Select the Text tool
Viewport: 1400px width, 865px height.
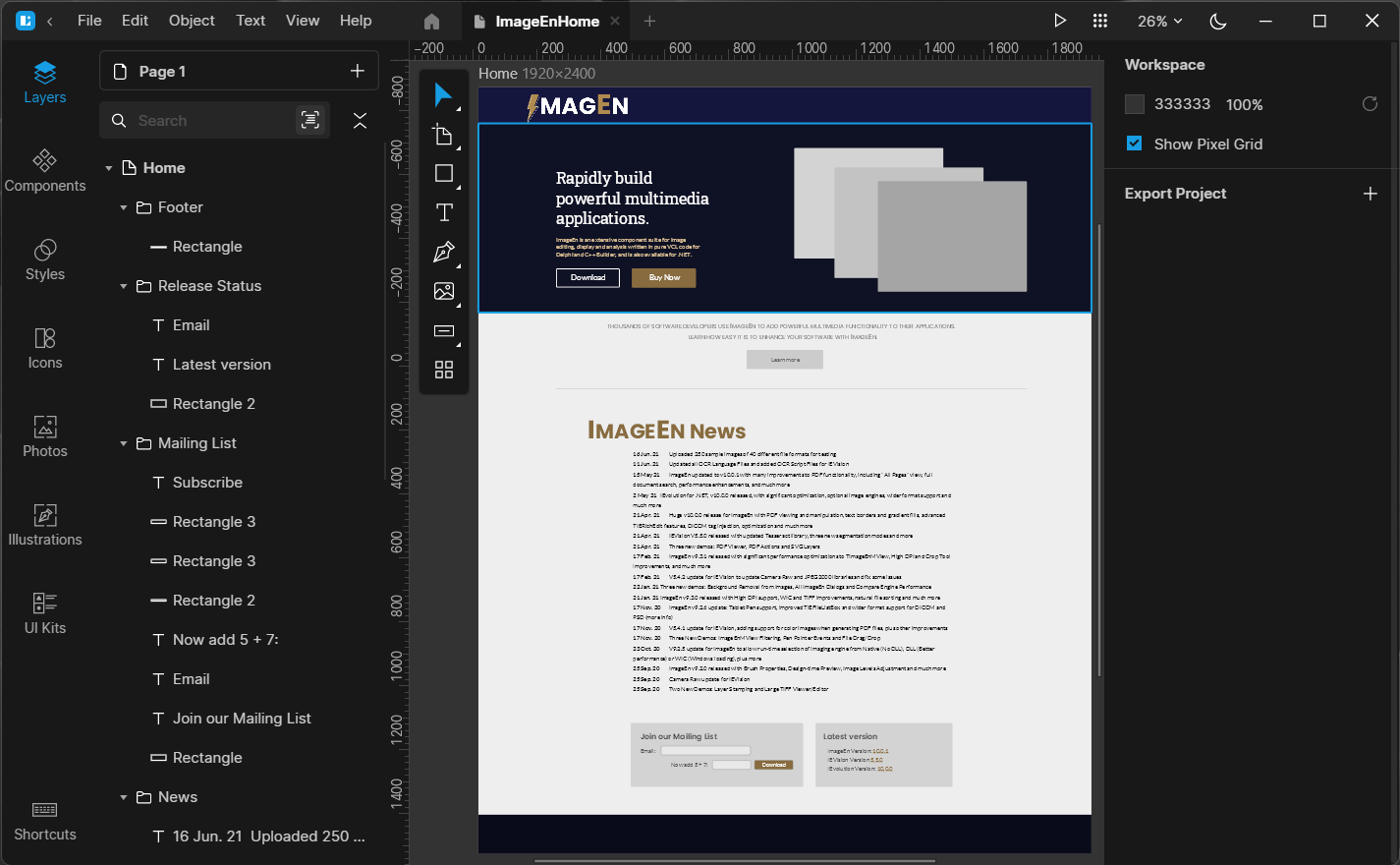(443, 212)
